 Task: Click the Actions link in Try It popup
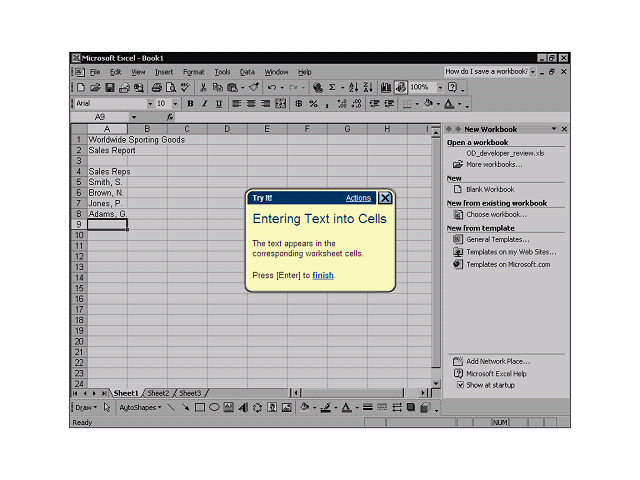click(x=358, y=198)
